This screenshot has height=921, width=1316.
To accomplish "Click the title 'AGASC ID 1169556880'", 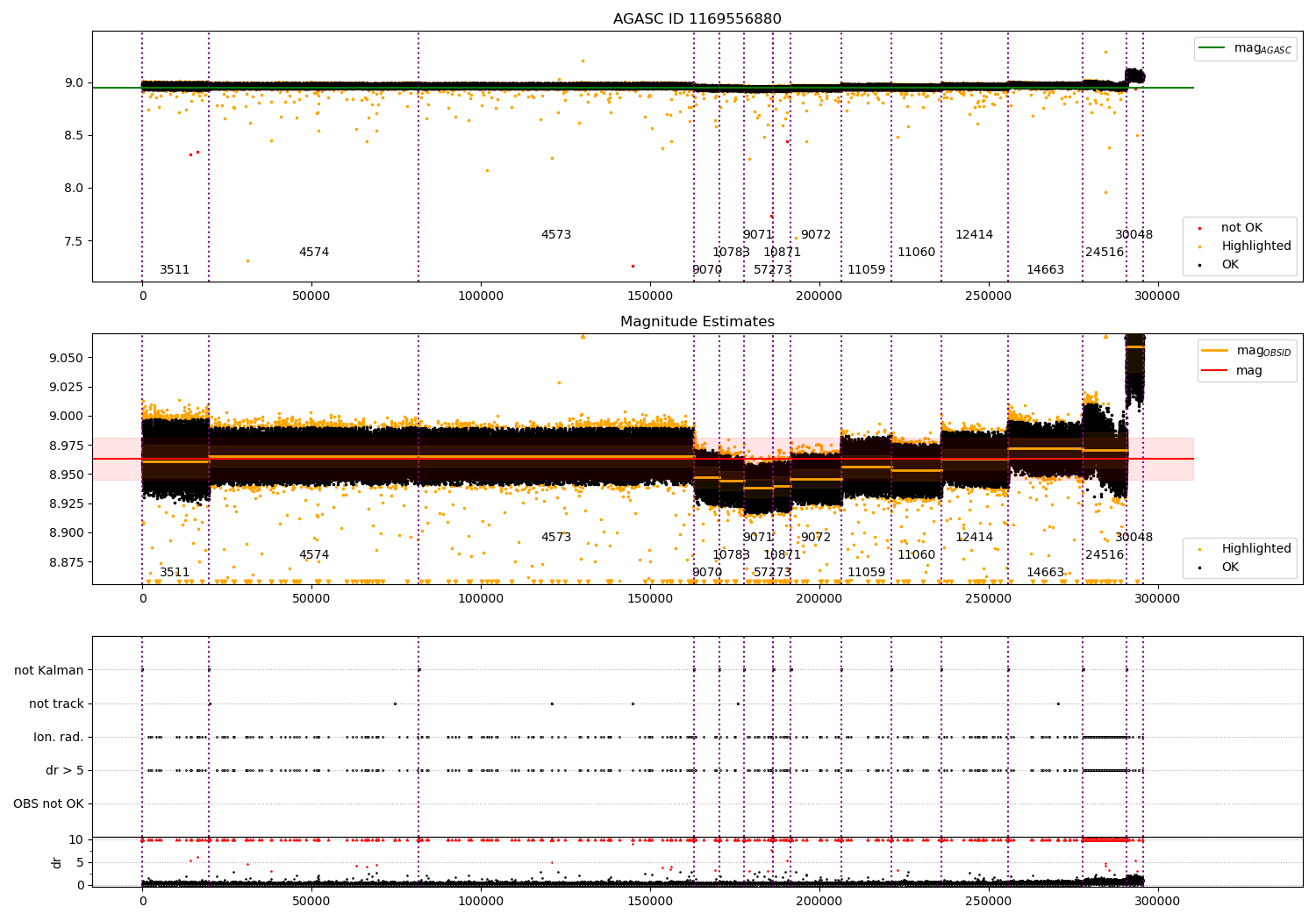I will click(697, 19).
